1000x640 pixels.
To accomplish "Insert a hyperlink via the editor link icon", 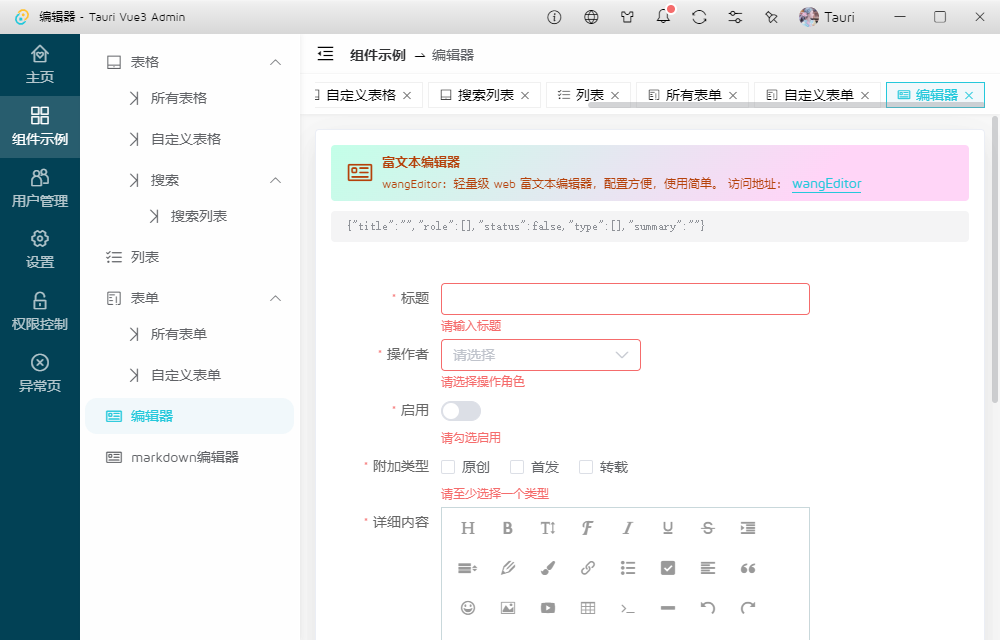I will click(x=587, y=568).
